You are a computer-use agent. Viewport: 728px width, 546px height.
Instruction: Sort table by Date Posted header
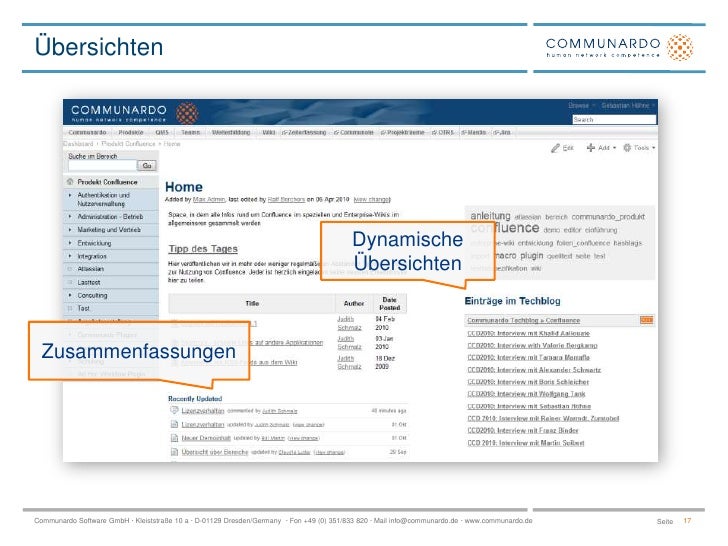tap(389, 304)
